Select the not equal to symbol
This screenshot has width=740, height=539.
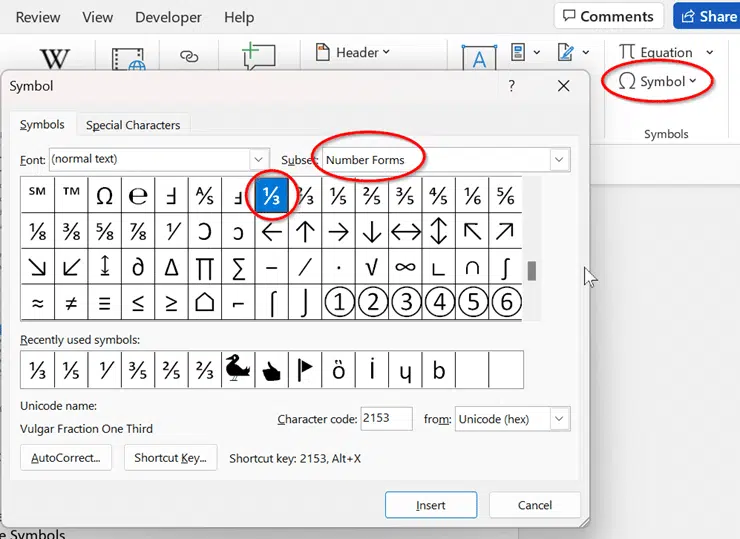pyautogui.click(x=71, y=302)
